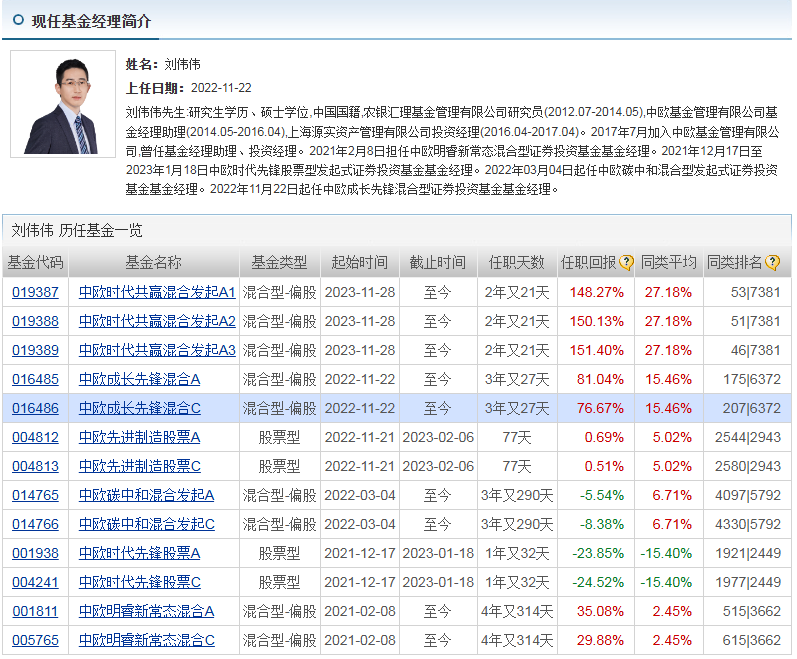Open fund code link 016485

pyautogui.click(x=35, y=379)
